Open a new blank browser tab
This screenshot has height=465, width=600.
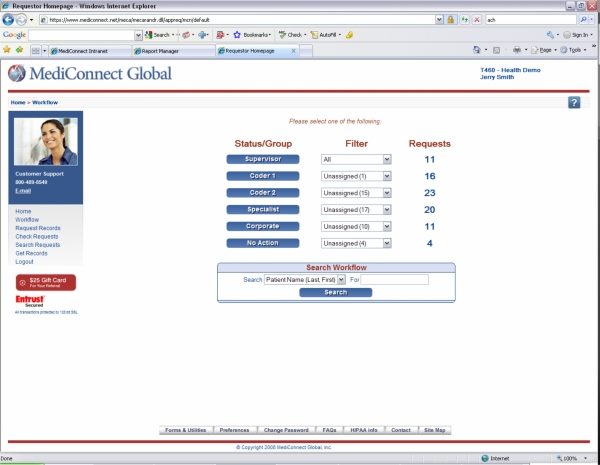tap(306, 51)
